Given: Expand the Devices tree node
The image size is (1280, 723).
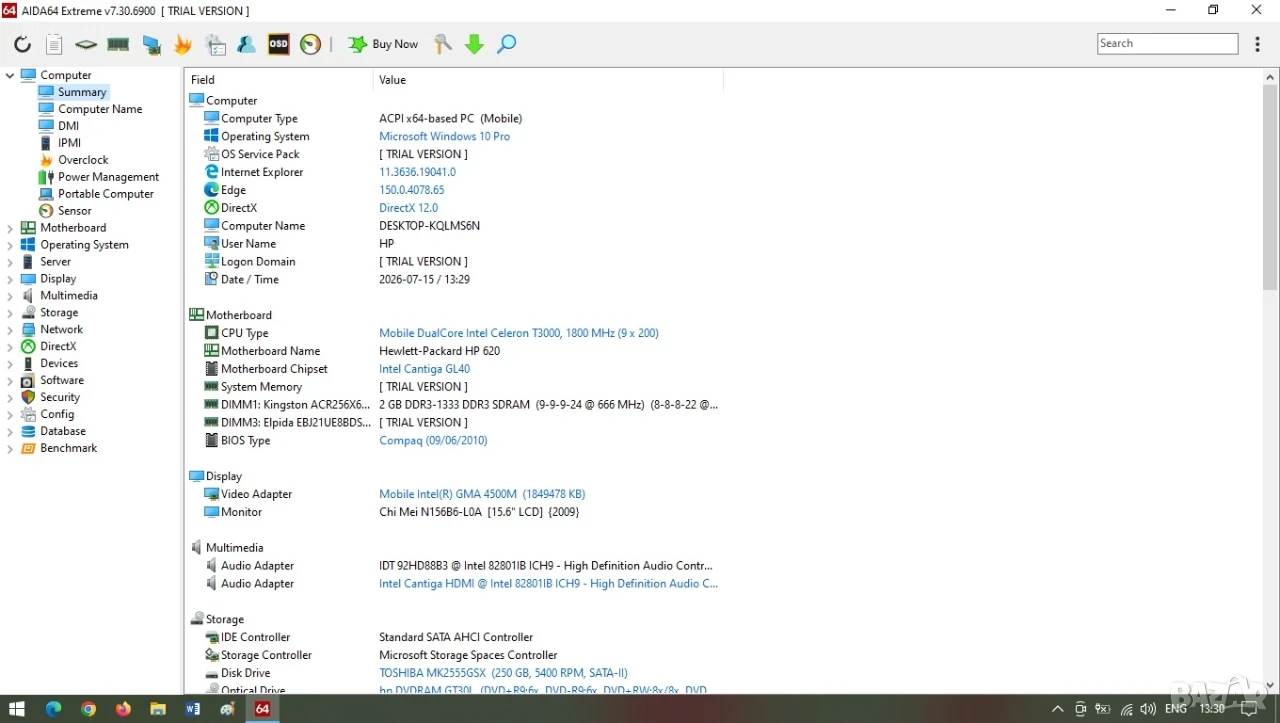Looking at the screenshot, I should tap(10, 364).
